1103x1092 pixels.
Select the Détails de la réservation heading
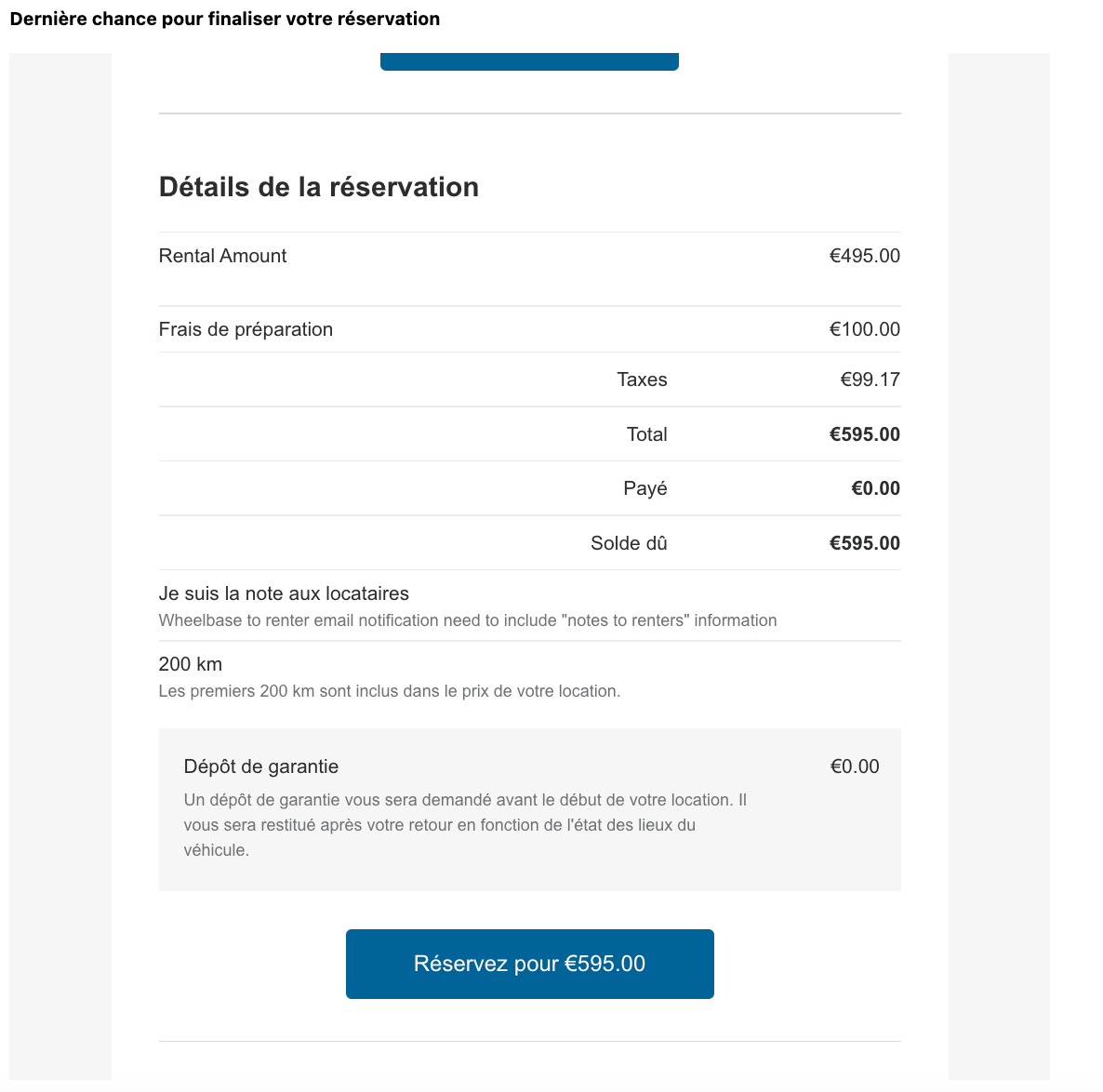coord(319,187)
